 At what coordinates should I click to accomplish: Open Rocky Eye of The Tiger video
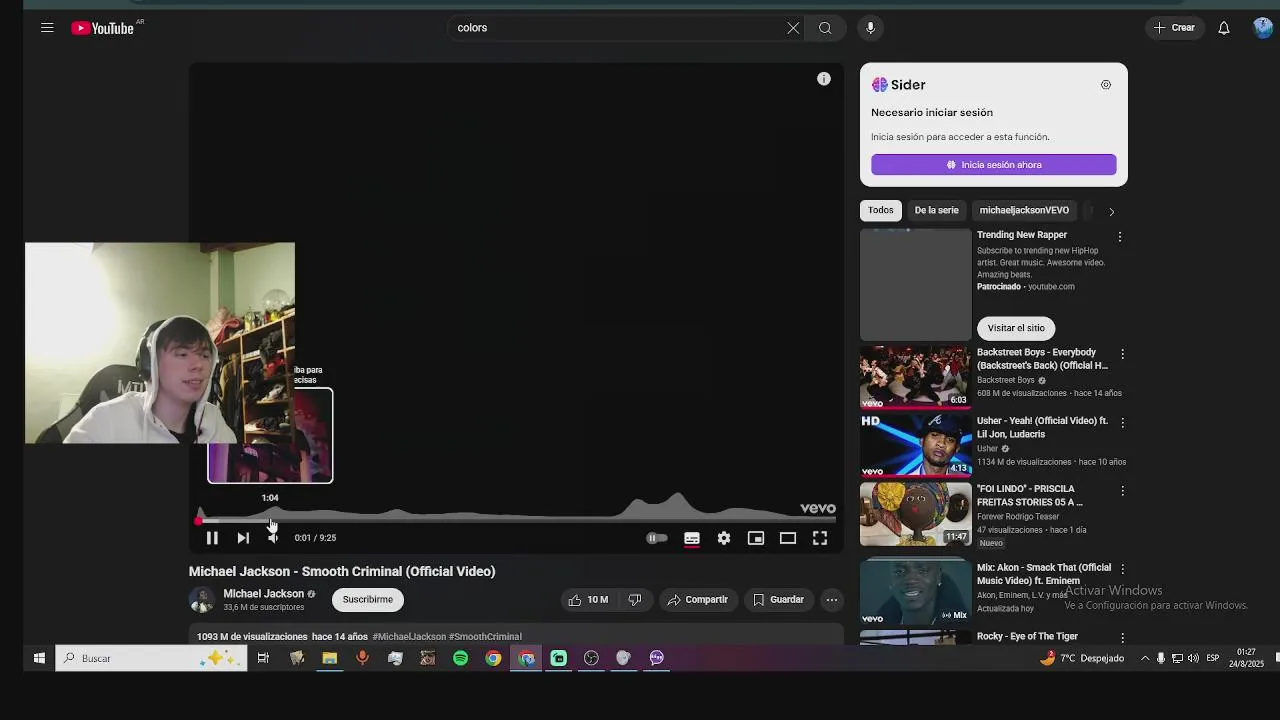tap(1027, 637)
